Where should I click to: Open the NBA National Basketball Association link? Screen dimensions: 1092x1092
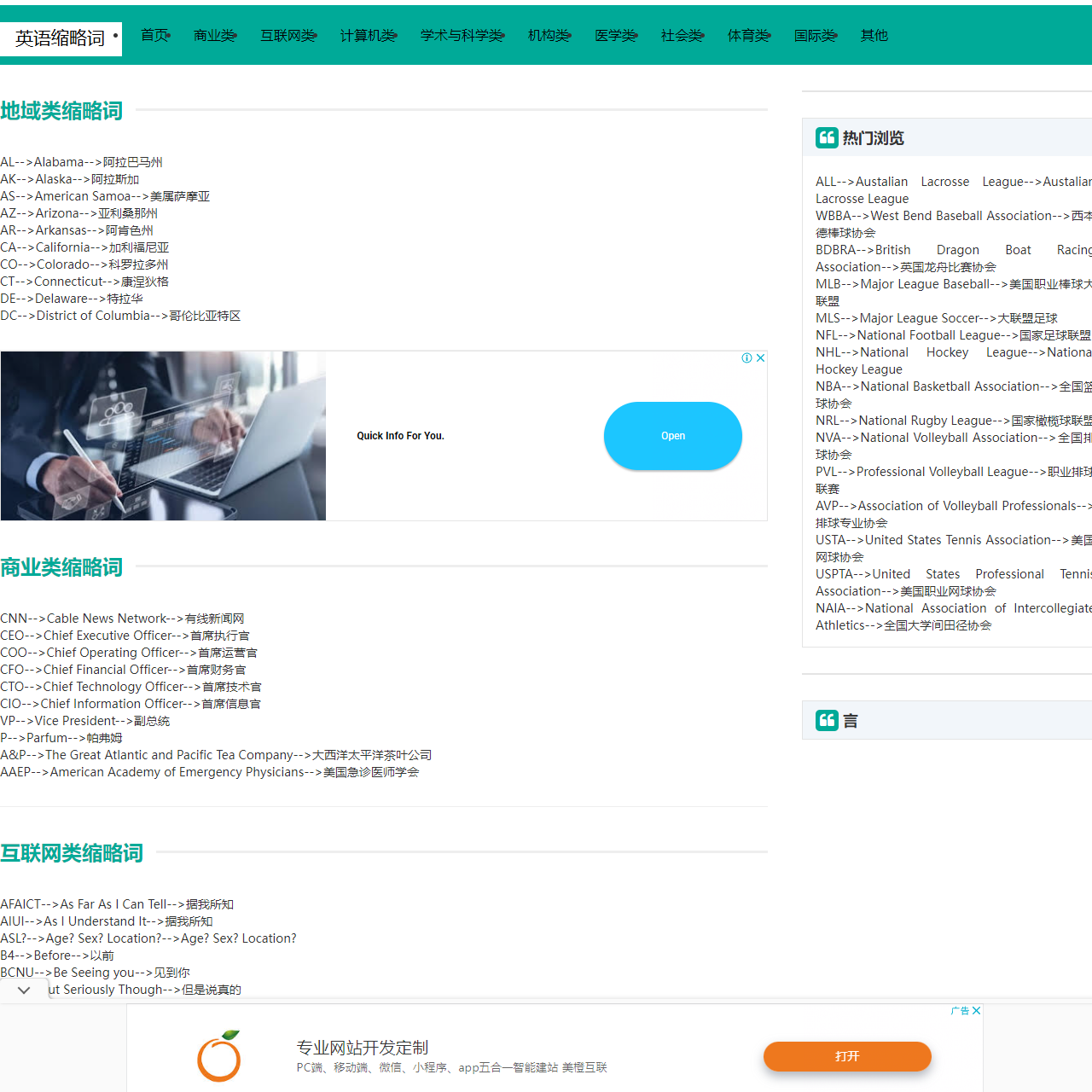point(954,395)
